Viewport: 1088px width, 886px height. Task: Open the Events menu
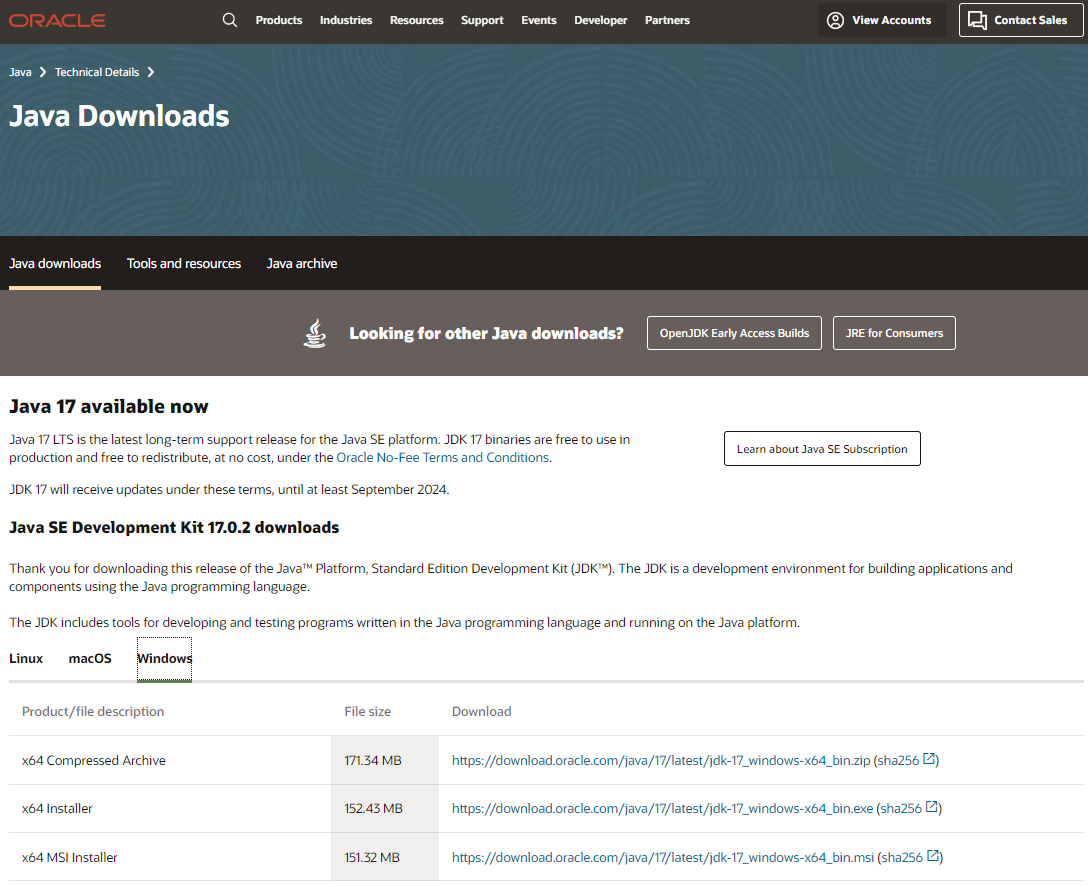[538, 20]
